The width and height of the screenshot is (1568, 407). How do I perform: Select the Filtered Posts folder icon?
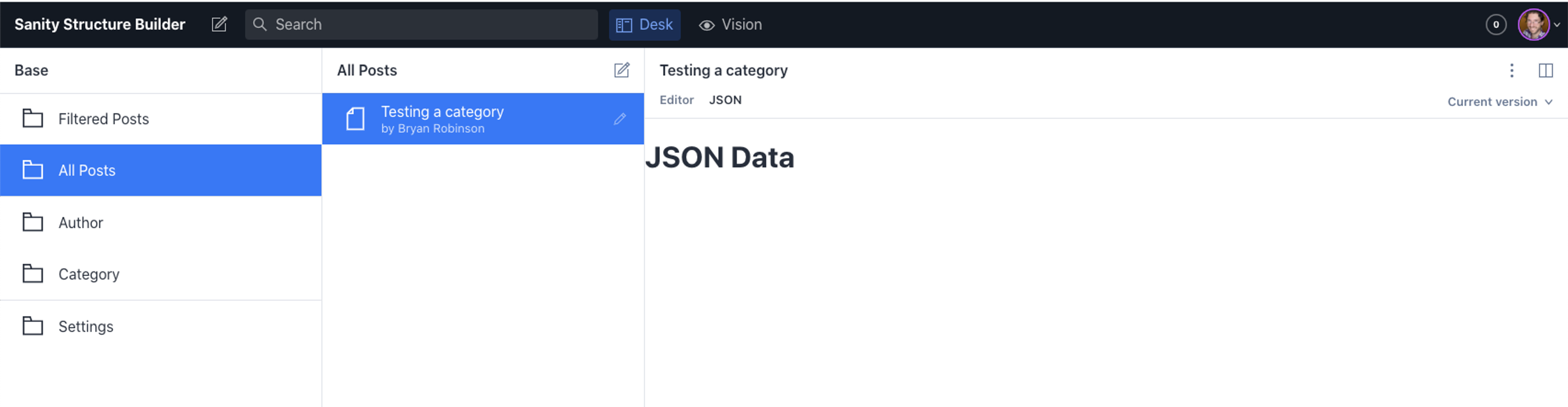click(33, 118)
